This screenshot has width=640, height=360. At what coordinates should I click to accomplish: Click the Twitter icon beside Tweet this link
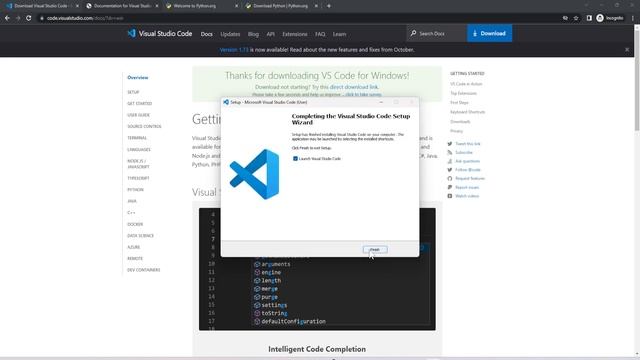450,144
